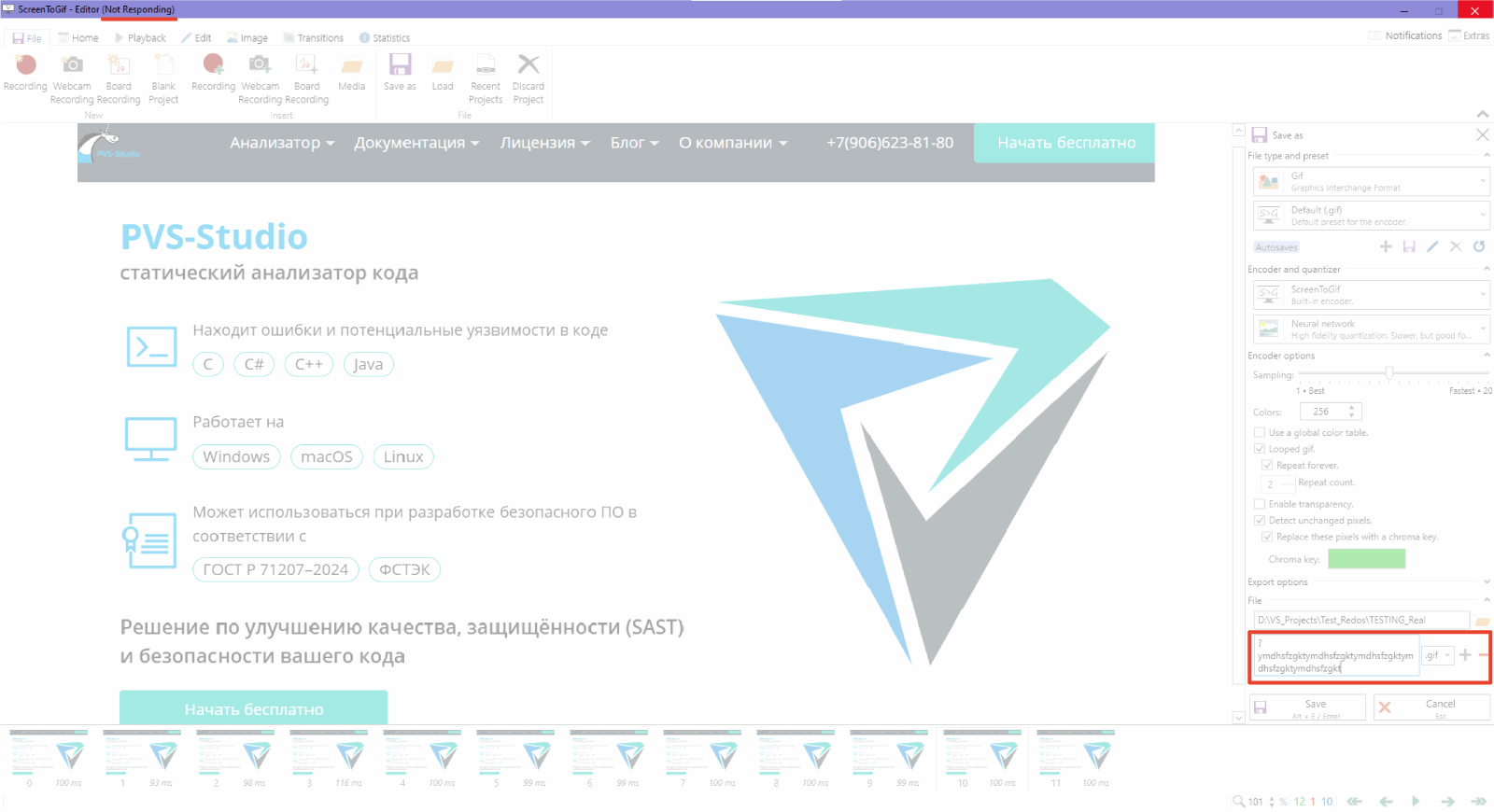Insert Media into the project

click(351, 74)
